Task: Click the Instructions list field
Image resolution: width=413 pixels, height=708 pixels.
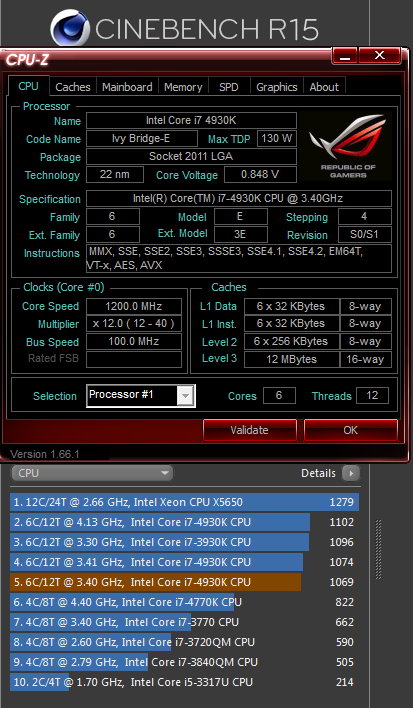Action: 239,258
